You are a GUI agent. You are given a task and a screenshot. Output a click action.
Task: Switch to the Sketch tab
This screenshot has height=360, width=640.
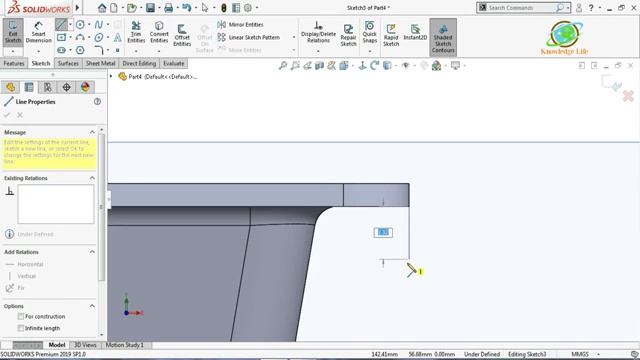tap(41, 63)
